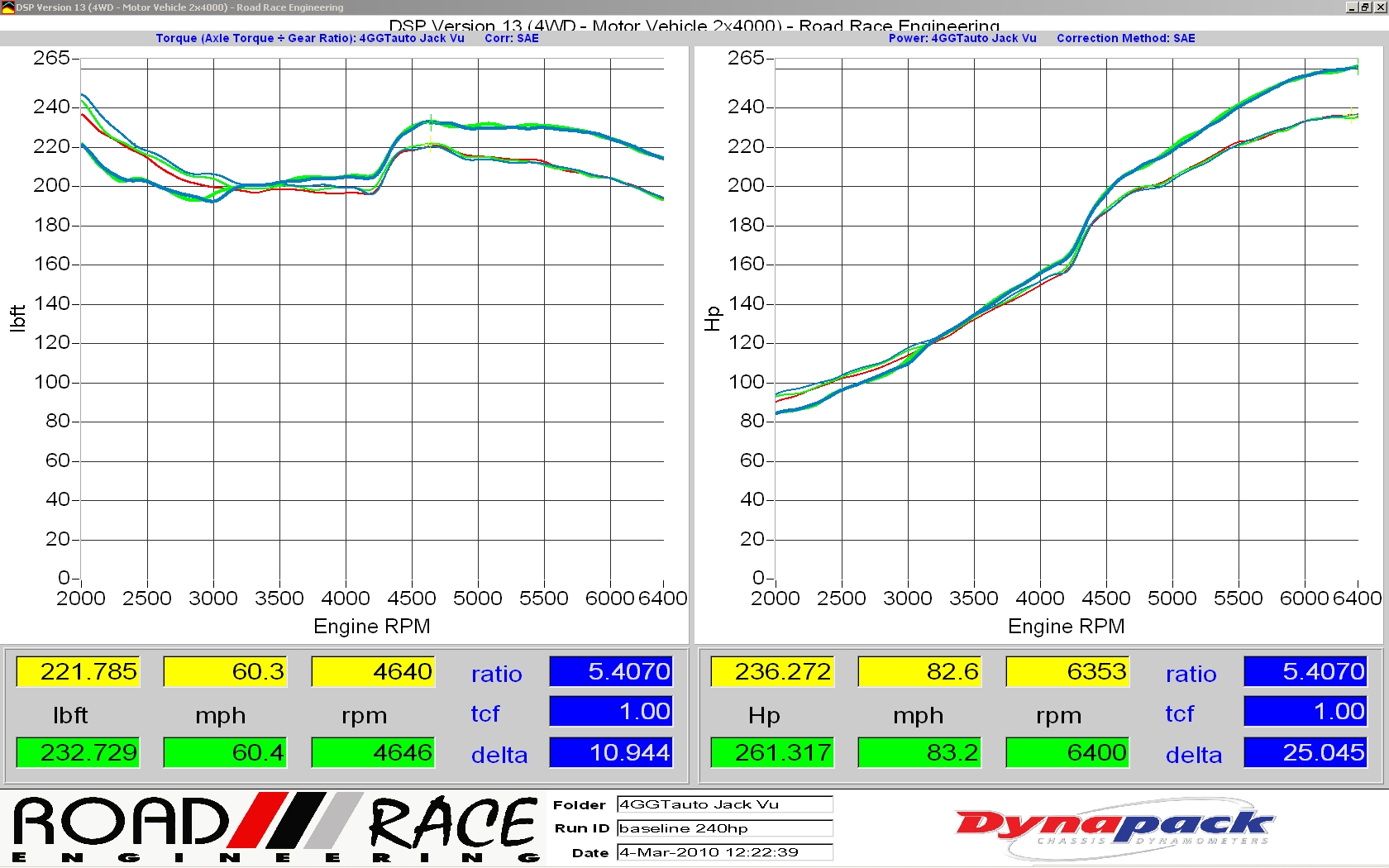1389x868 pixels.
Task: Click the yellow 82.6 mph value
Action: [x=919, y=671]
